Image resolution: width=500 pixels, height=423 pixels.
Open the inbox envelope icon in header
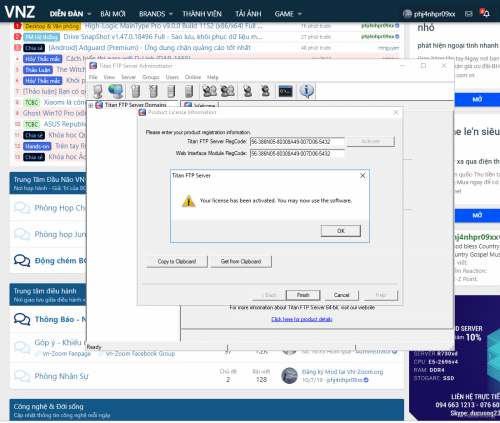tap(469, 14)
